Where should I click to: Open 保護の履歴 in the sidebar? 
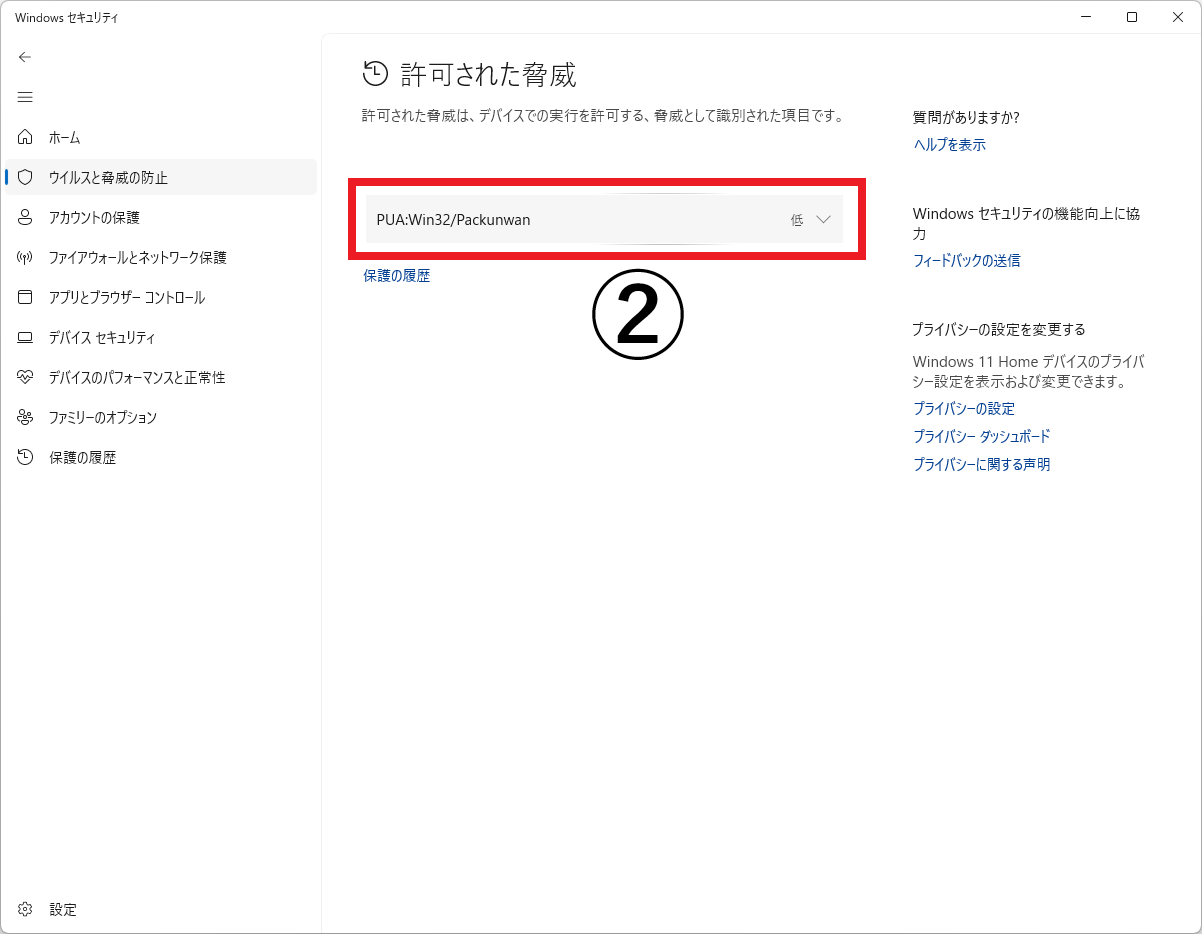(x=82, y=457)
